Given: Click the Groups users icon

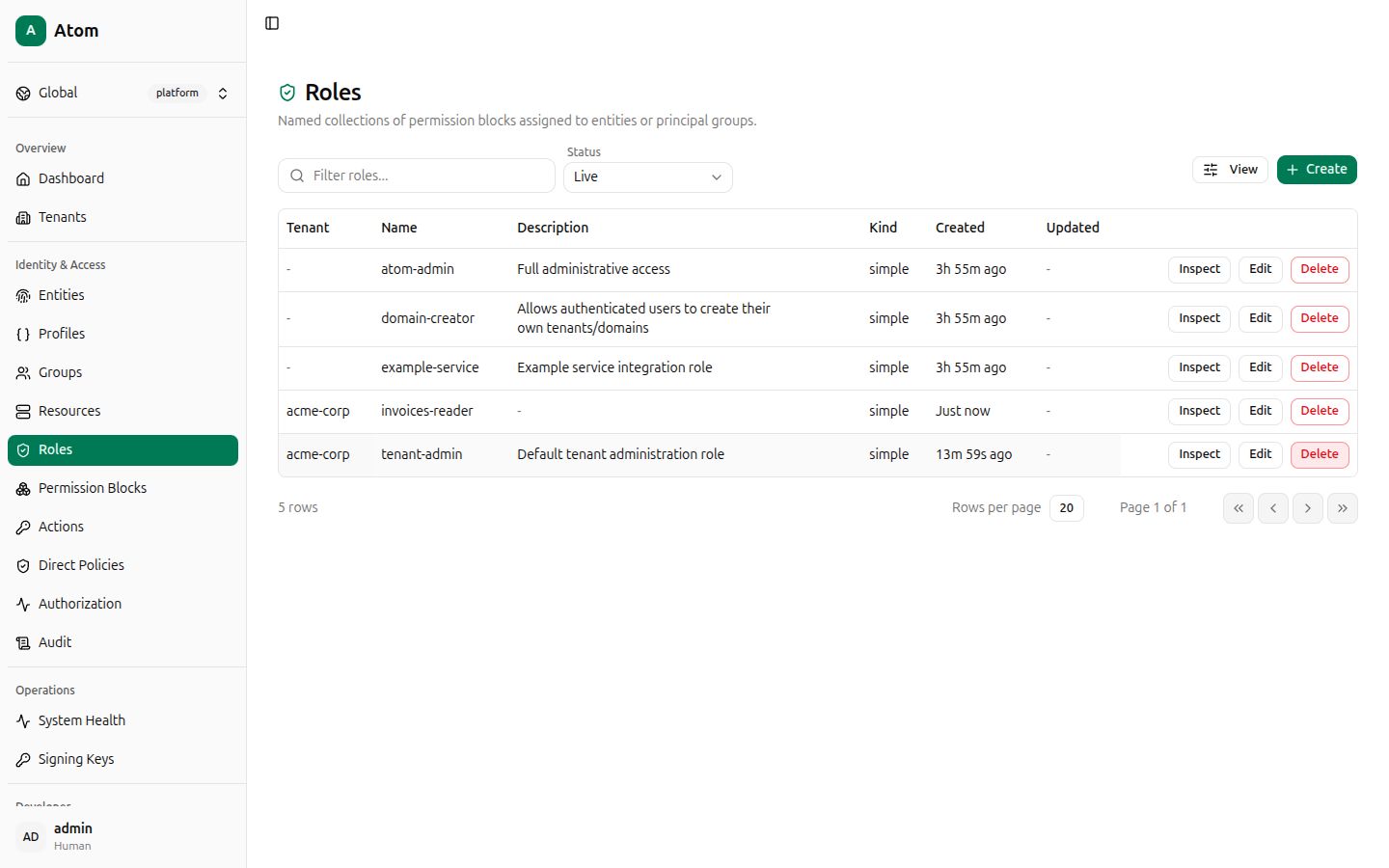Looking at the screenshot, I should (x=23, y=373).
